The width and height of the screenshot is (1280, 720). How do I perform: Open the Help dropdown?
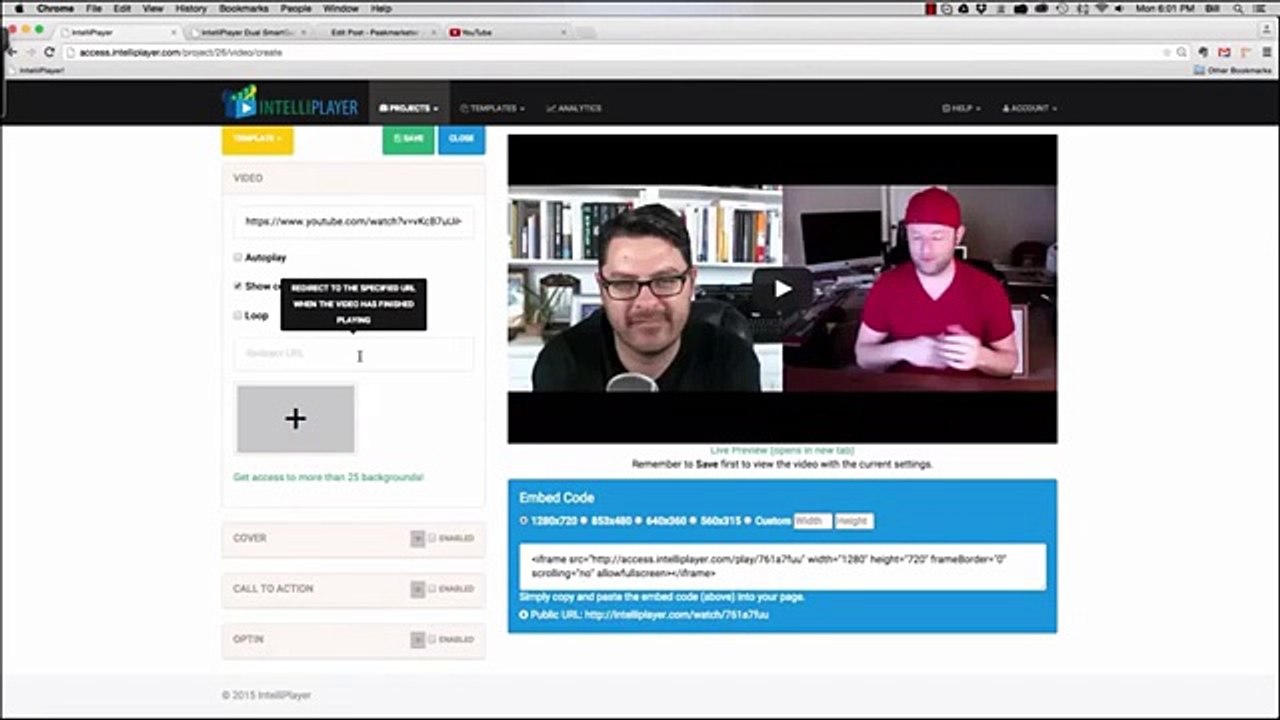(x=961, y=108)
